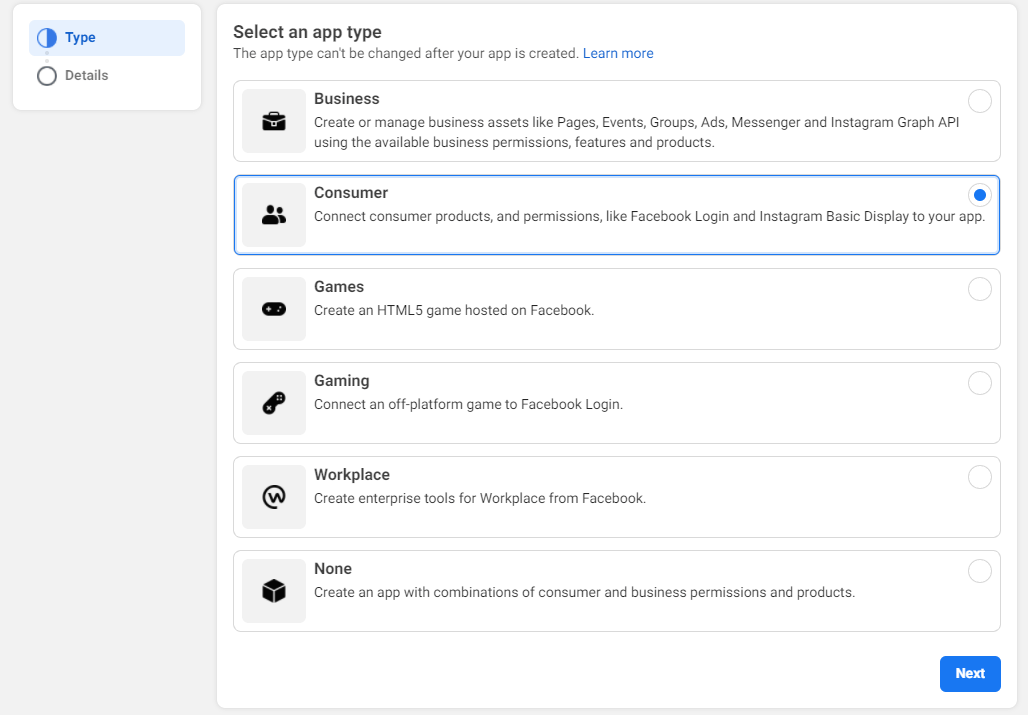The height and width of the screenshot is (715, 1028).
Task: Select the Gaming radio button
Action: coord(979,383)
